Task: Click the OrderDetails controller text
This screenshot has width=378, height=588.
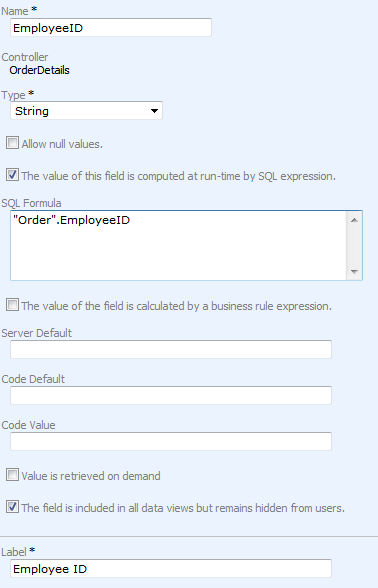Action: pos(39,70)
